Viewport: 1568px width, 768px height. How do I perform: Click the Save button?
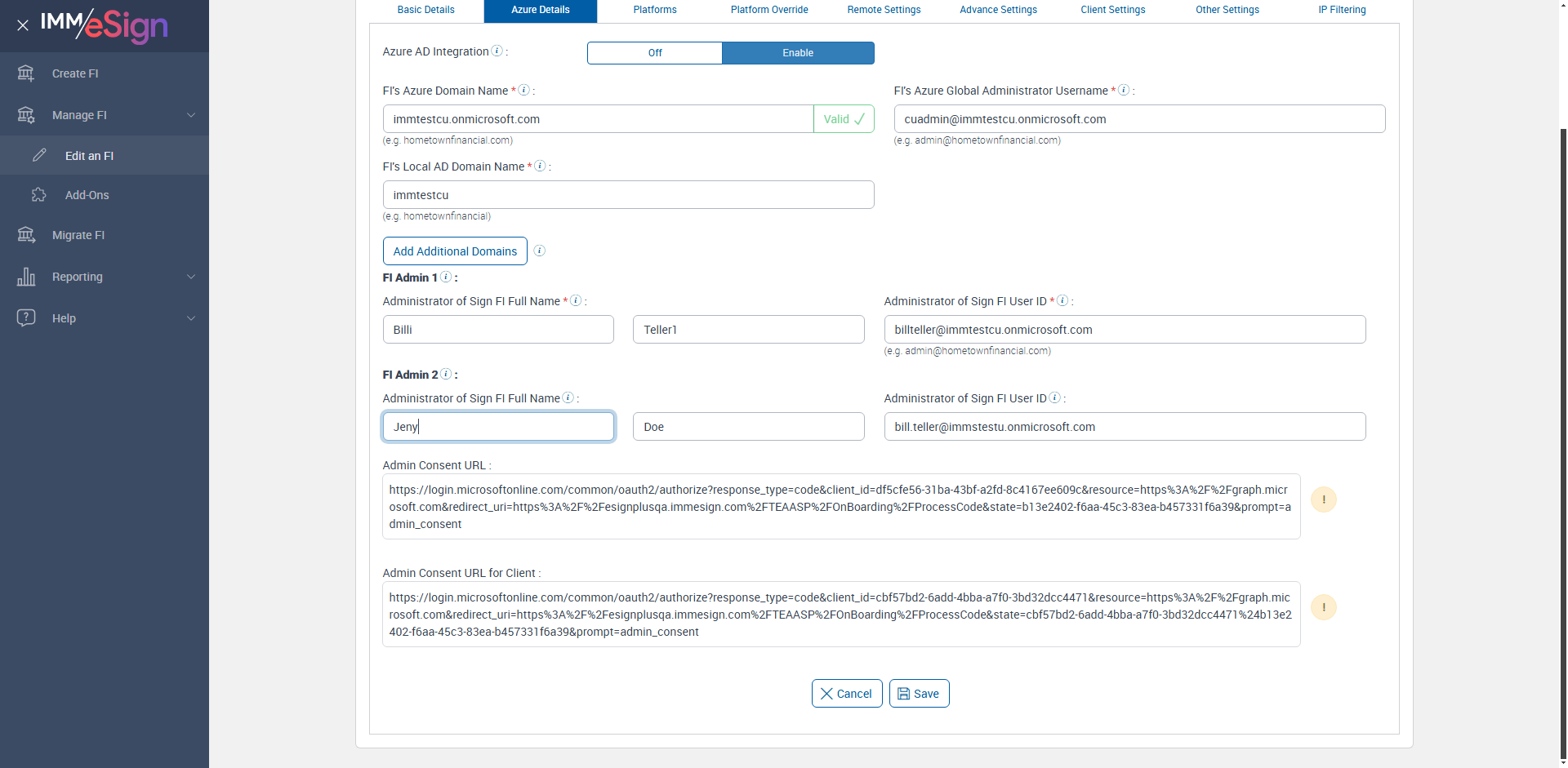tap(919, 694)
